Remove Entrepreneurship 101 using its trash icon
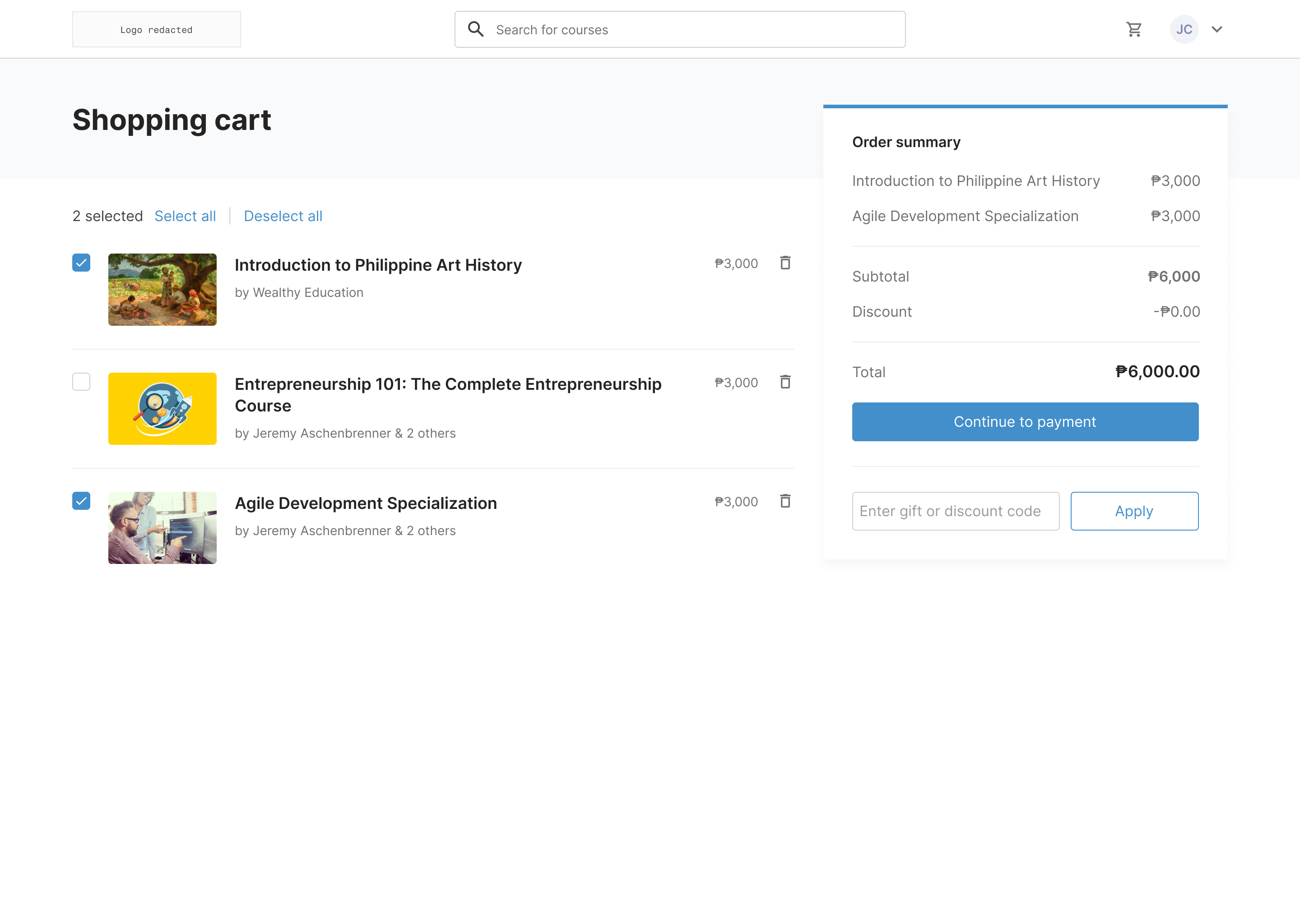 click(x=785, y=382)
